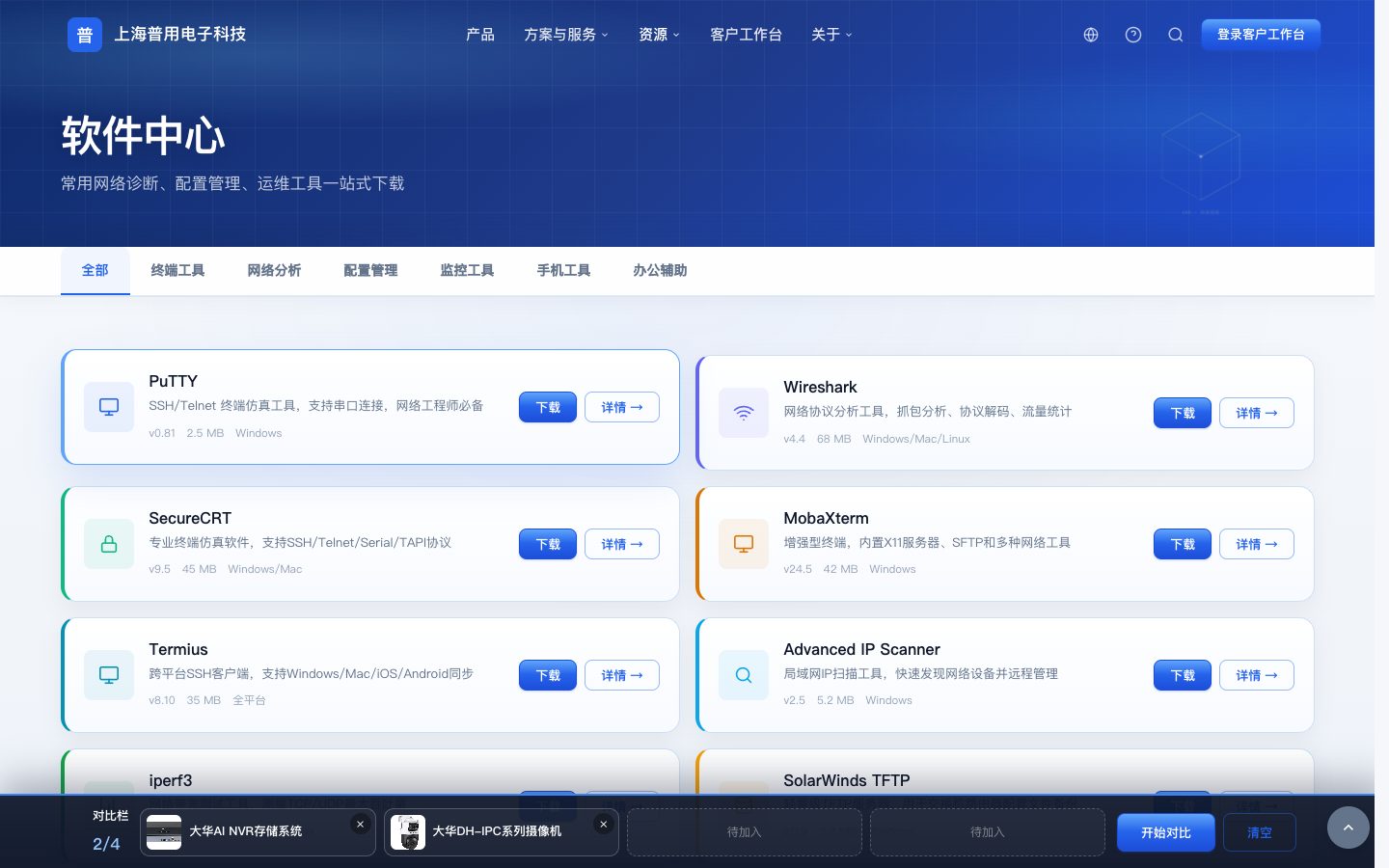The image size is (1389, 868).
Task: Switch to the 监控工具 tab
Action: [x=467, y=270]
